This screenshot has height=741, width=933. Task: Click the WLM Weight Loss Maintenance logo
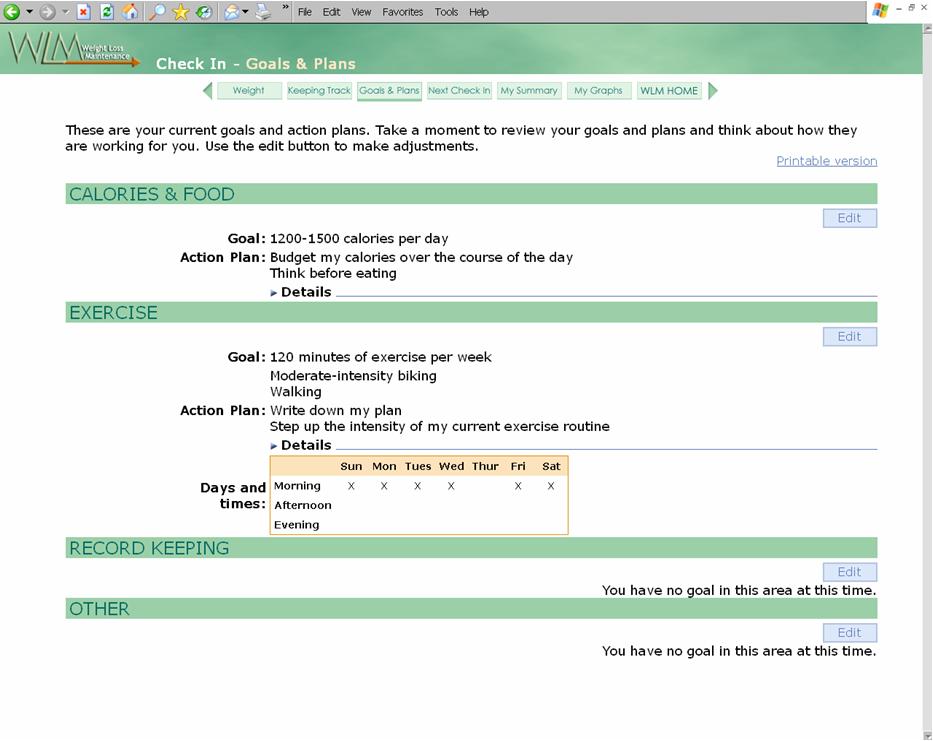tap(73, 50)
